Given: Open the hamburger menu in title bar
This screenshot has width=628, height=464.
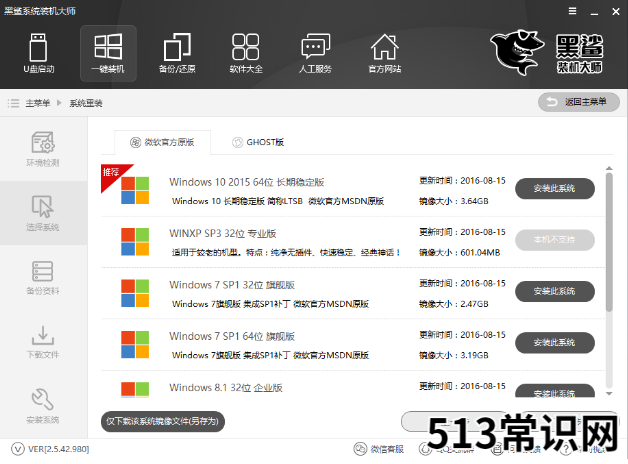Looking at the screenshot, I should tap(572, 11).
